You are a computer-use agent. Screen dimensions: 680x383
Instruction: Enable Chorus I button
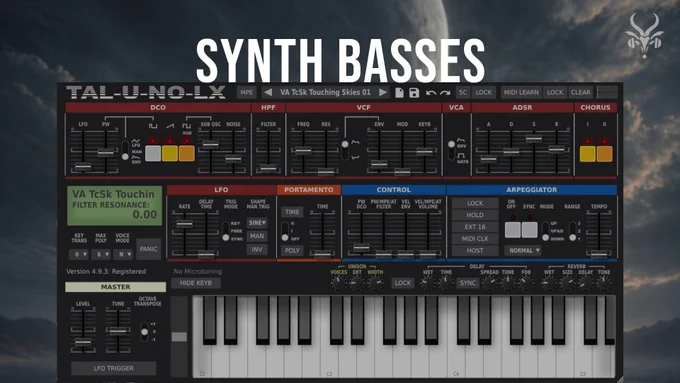point(588,154)
